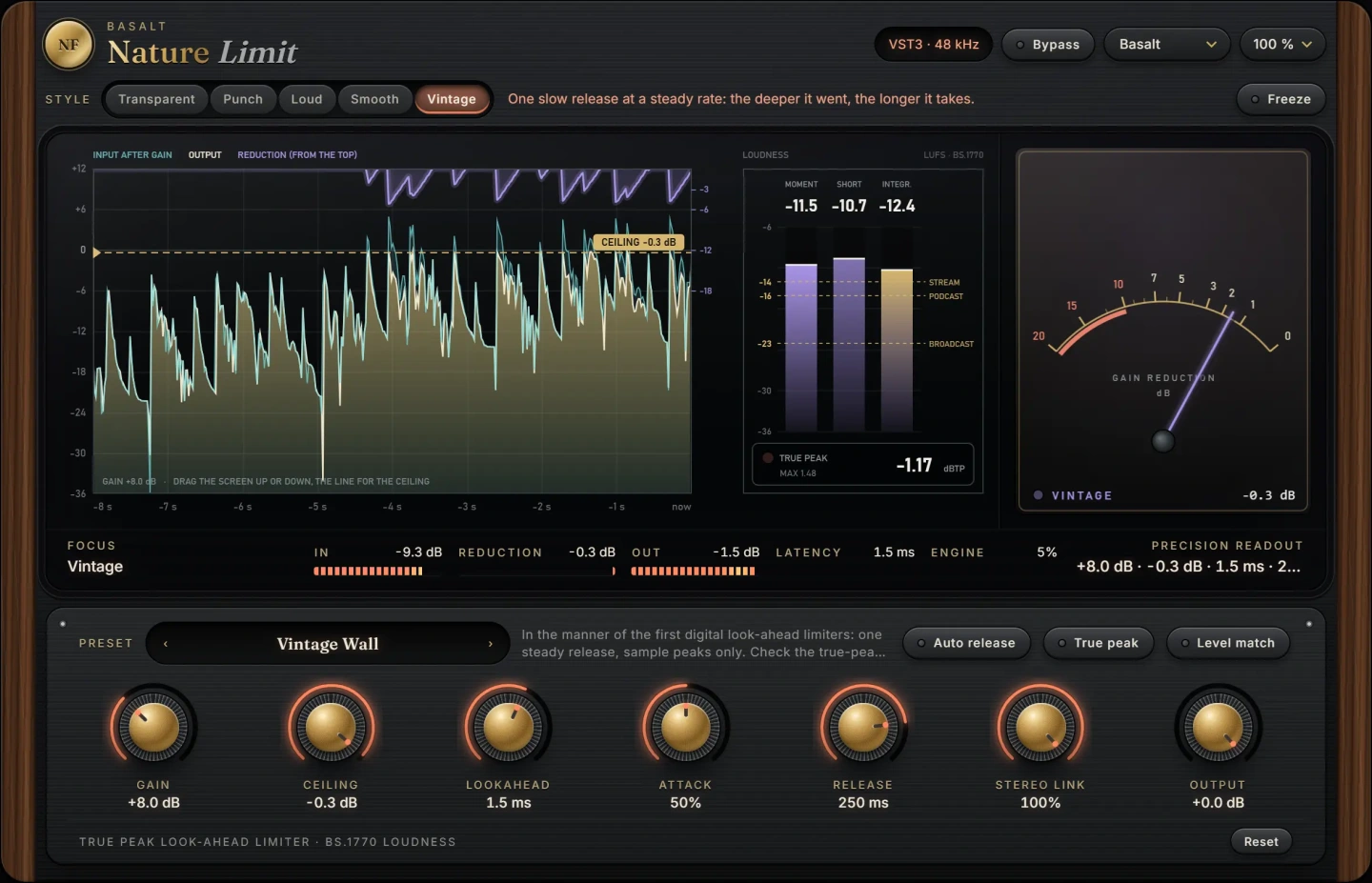This screenshot has width=1372, height=883.
Task: Open the 100 % scale dropdown
Action: 1282,45
